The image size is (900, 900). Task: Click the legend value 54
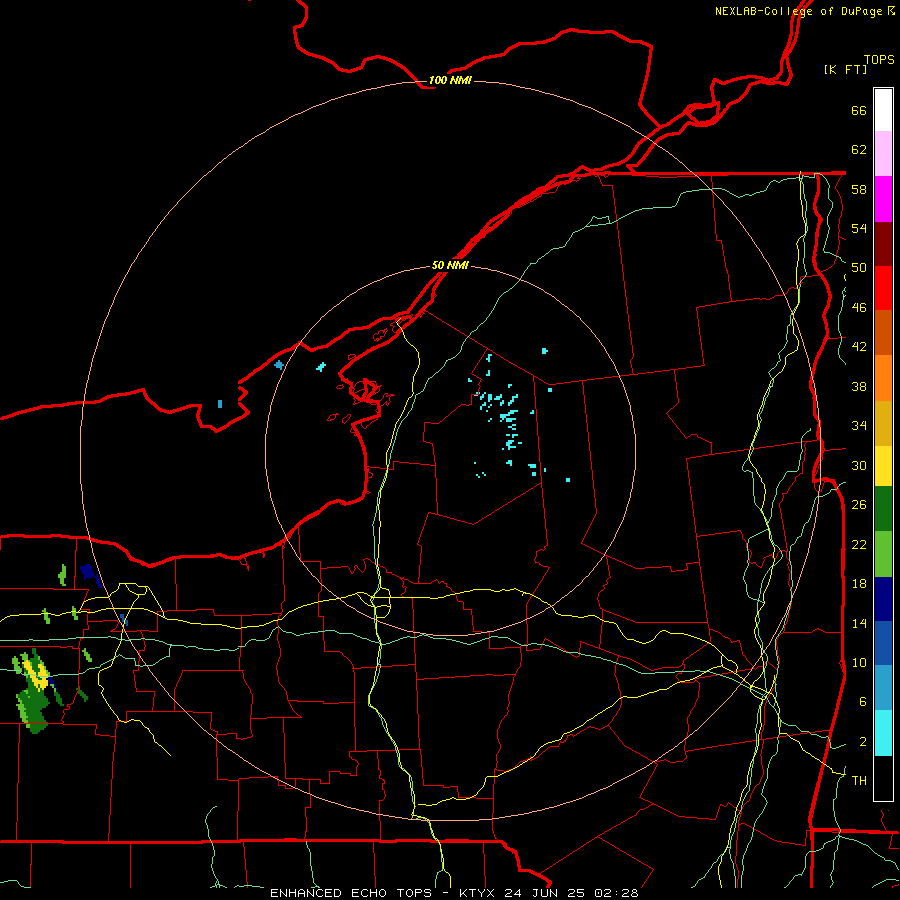coord(859,228)
